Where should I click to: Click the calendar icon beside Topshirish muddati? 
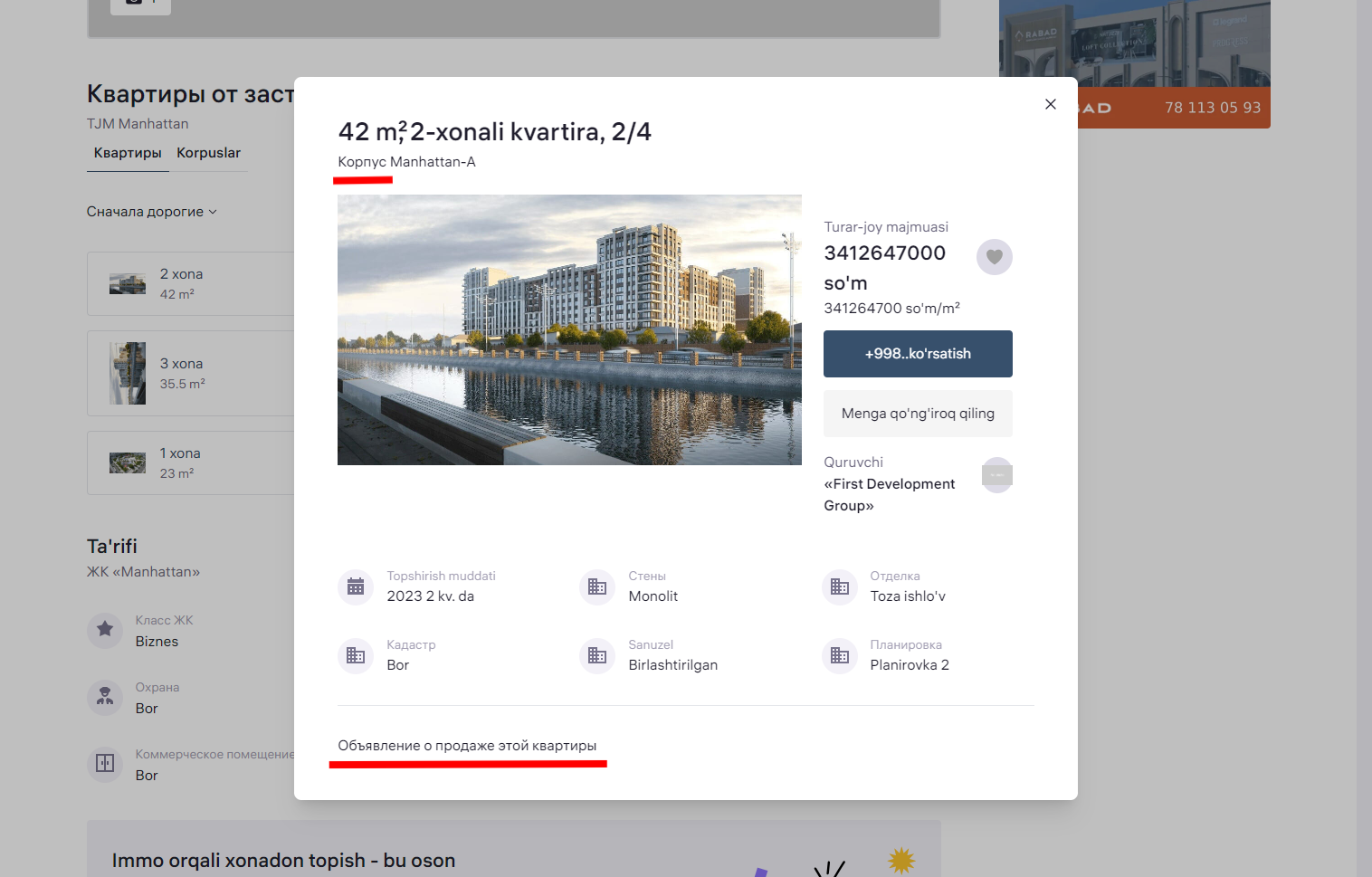(x=356, y=586)
